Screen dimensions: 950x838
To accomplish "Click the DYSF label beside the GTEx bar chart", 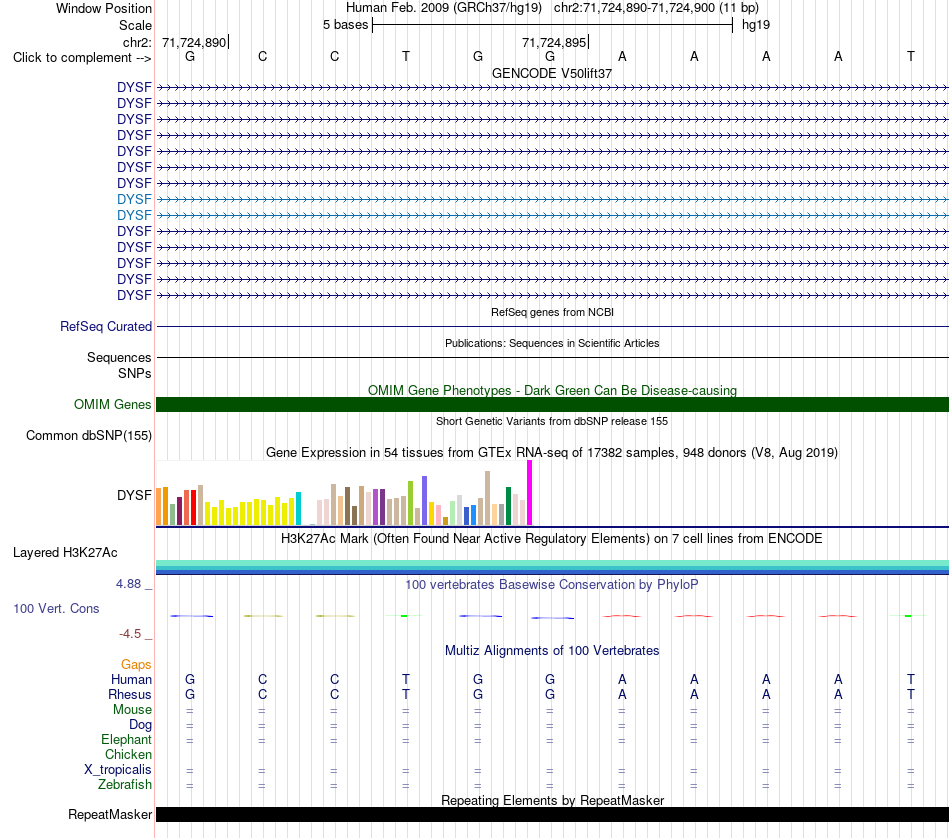I will 134,495.
